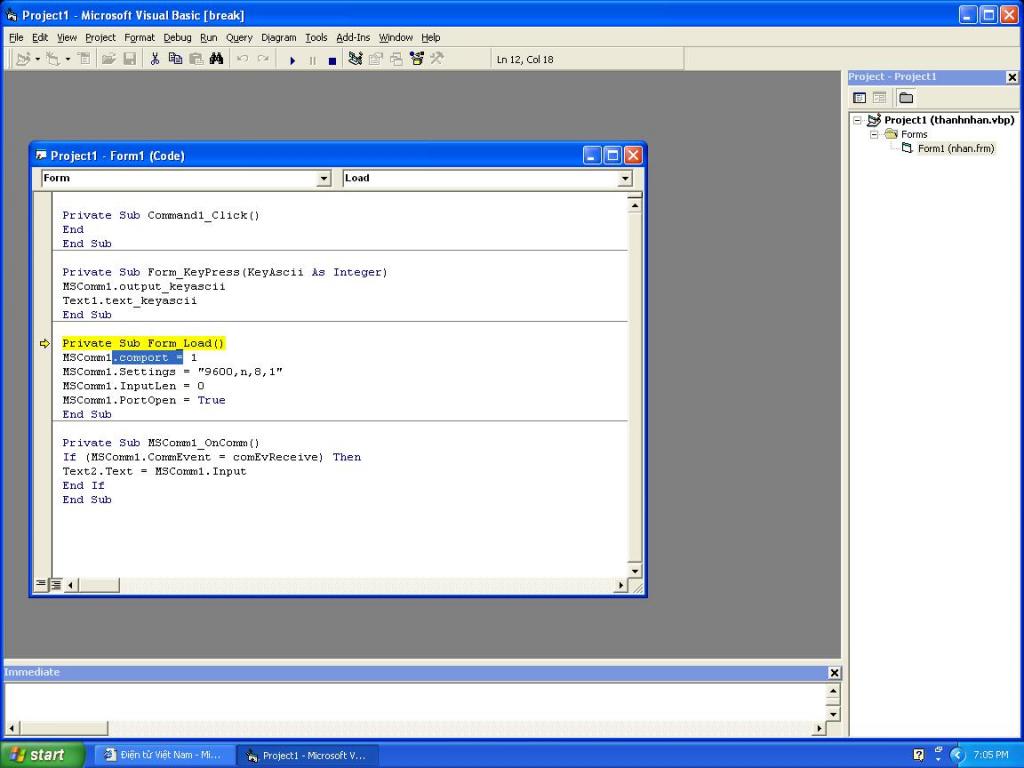1024x768 pixels.
Task: Collapse the Project1 (thanhnhan.vbp) tree node
Action: (857, 120)
